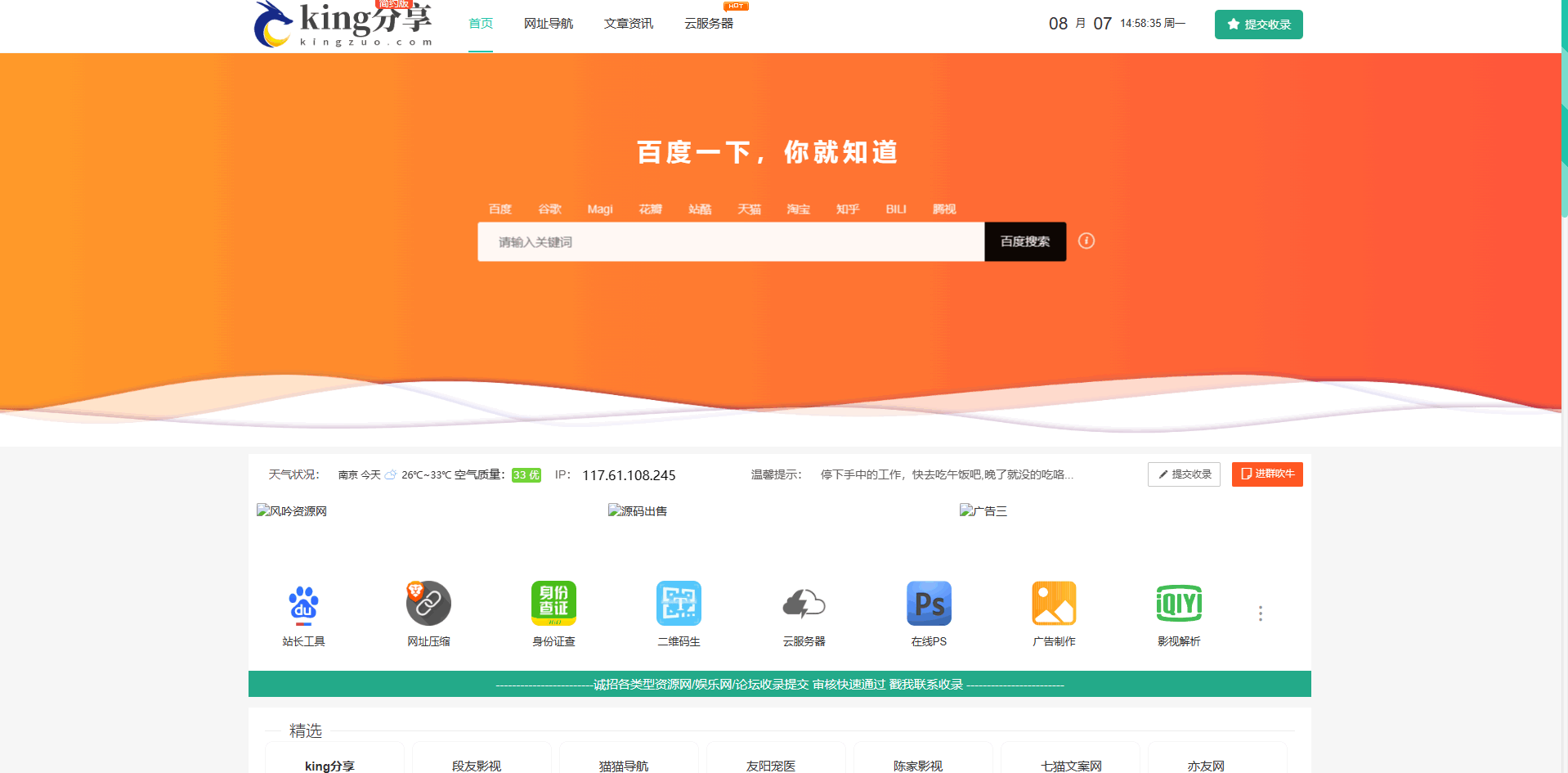Open the 亦友网 site card

[x=1217, y=759]
